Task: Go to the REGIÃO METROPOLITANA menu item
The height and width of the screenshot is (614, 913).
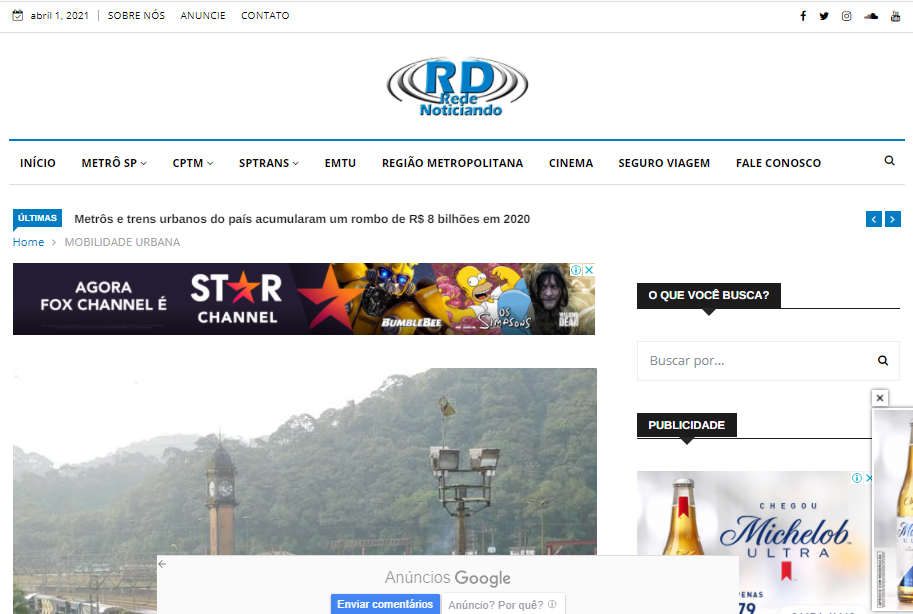Action: point(452,163)
